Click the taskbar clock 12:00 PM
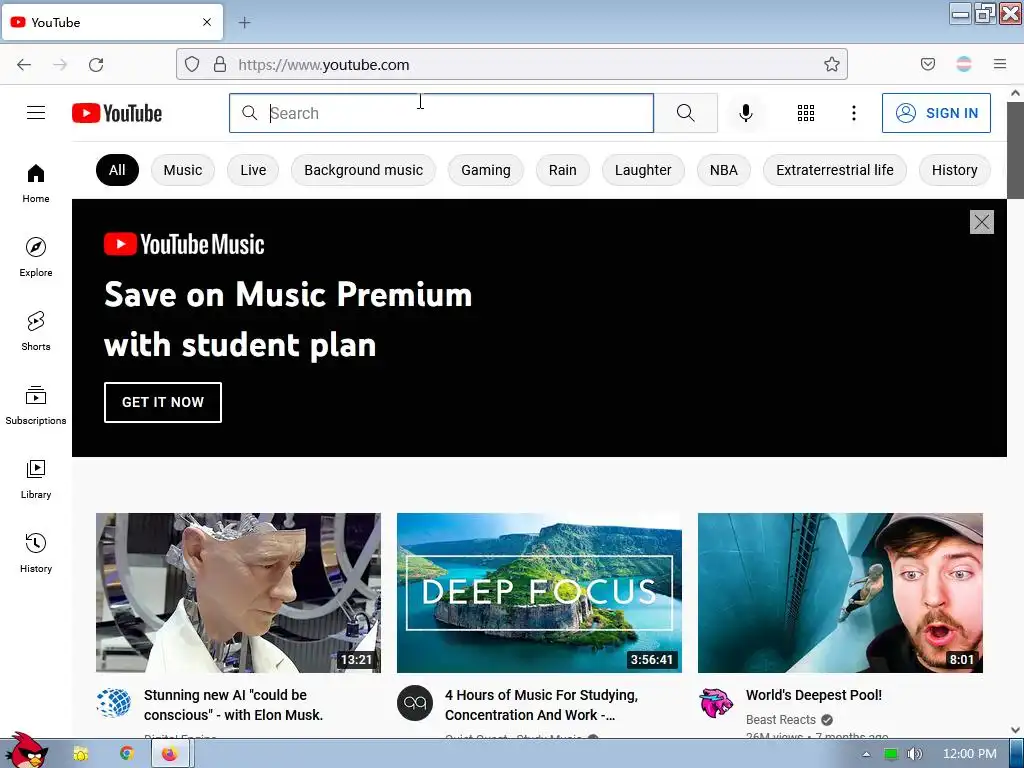This screenshot has height=768, width=1024. 970,754
